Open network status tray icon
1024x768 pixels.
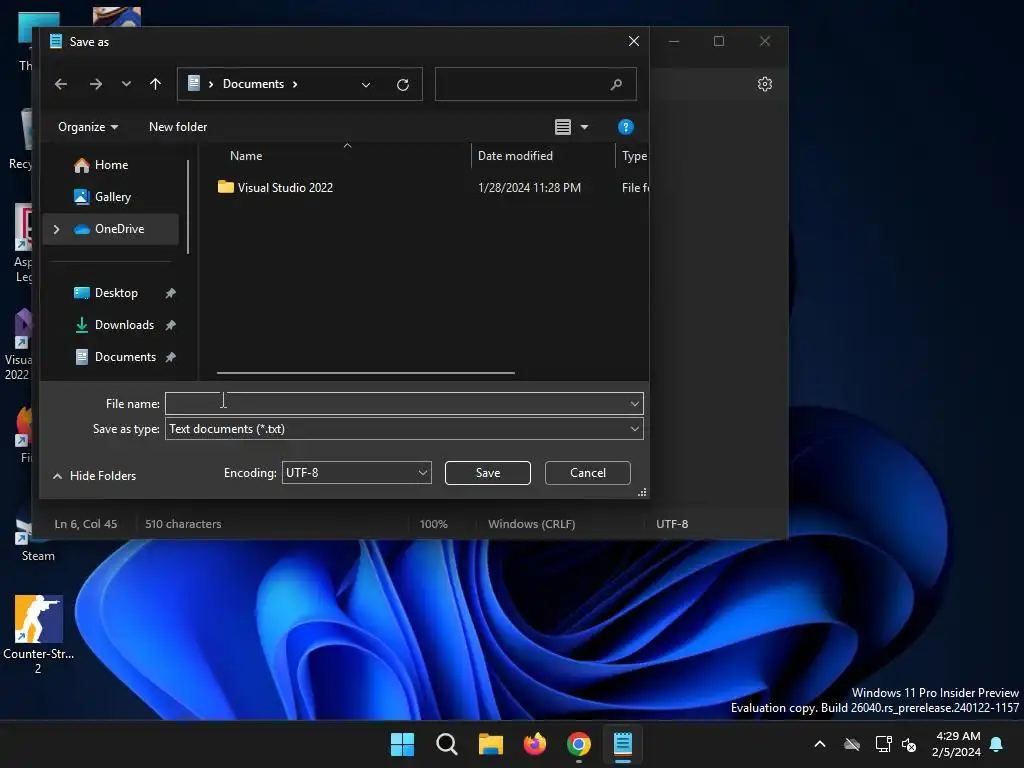[884, 744]
